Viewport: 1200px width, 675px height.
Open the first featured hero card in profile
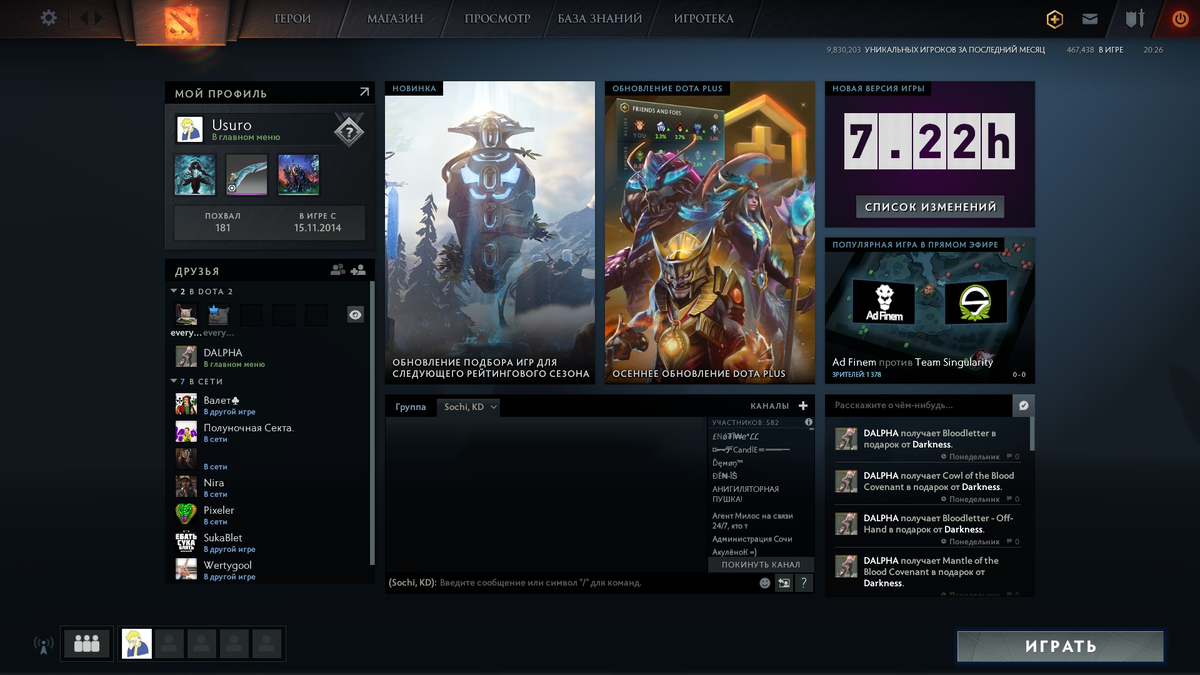195,174
